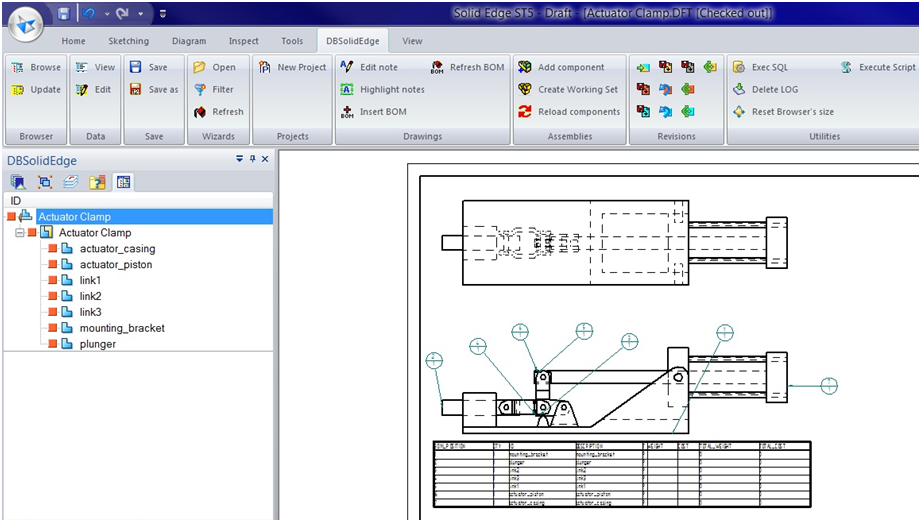
Task: Click Update in the Browser group
Action: (36, 90)
